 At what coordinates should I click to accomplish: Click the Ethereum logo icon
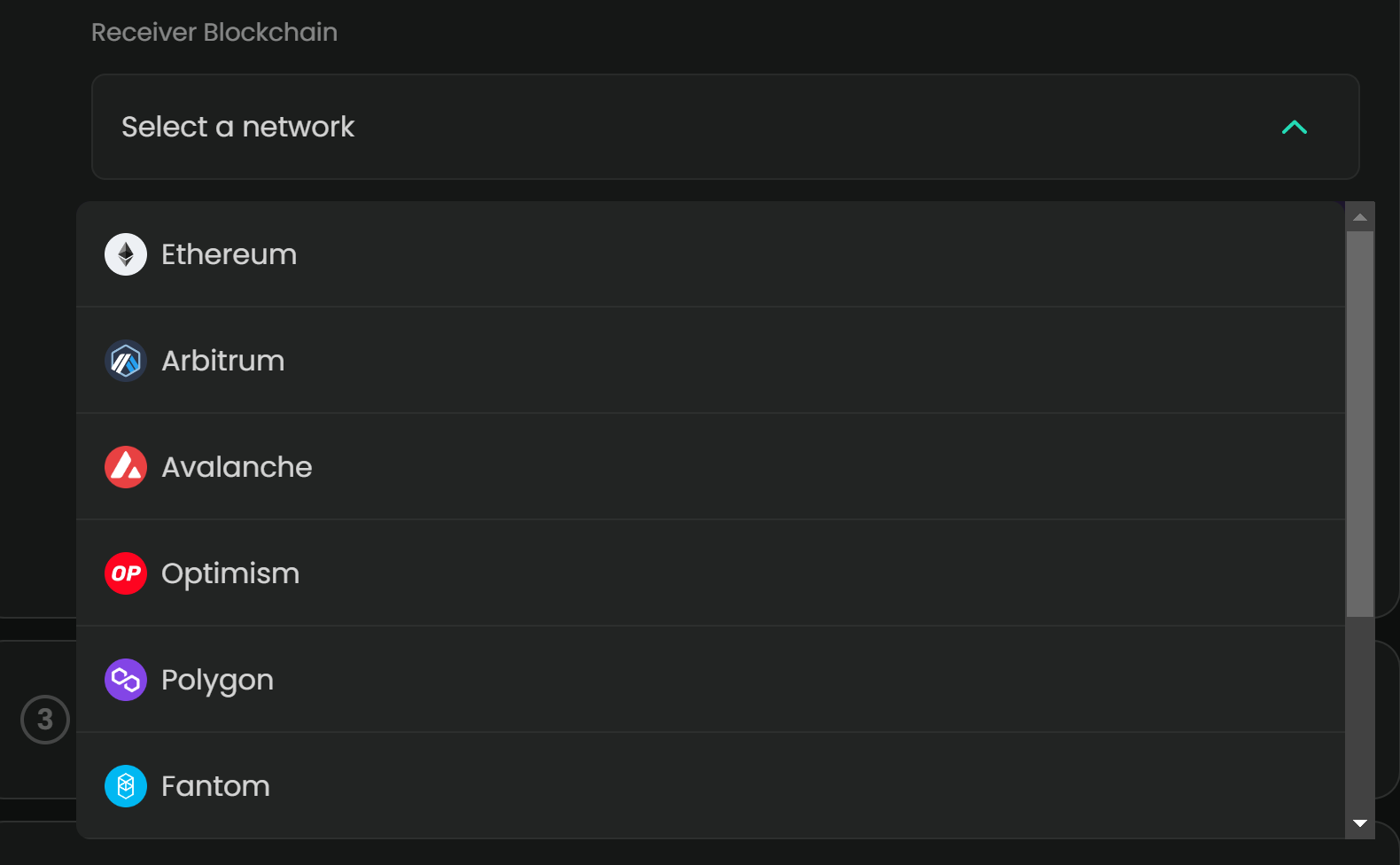coord(126,254)
